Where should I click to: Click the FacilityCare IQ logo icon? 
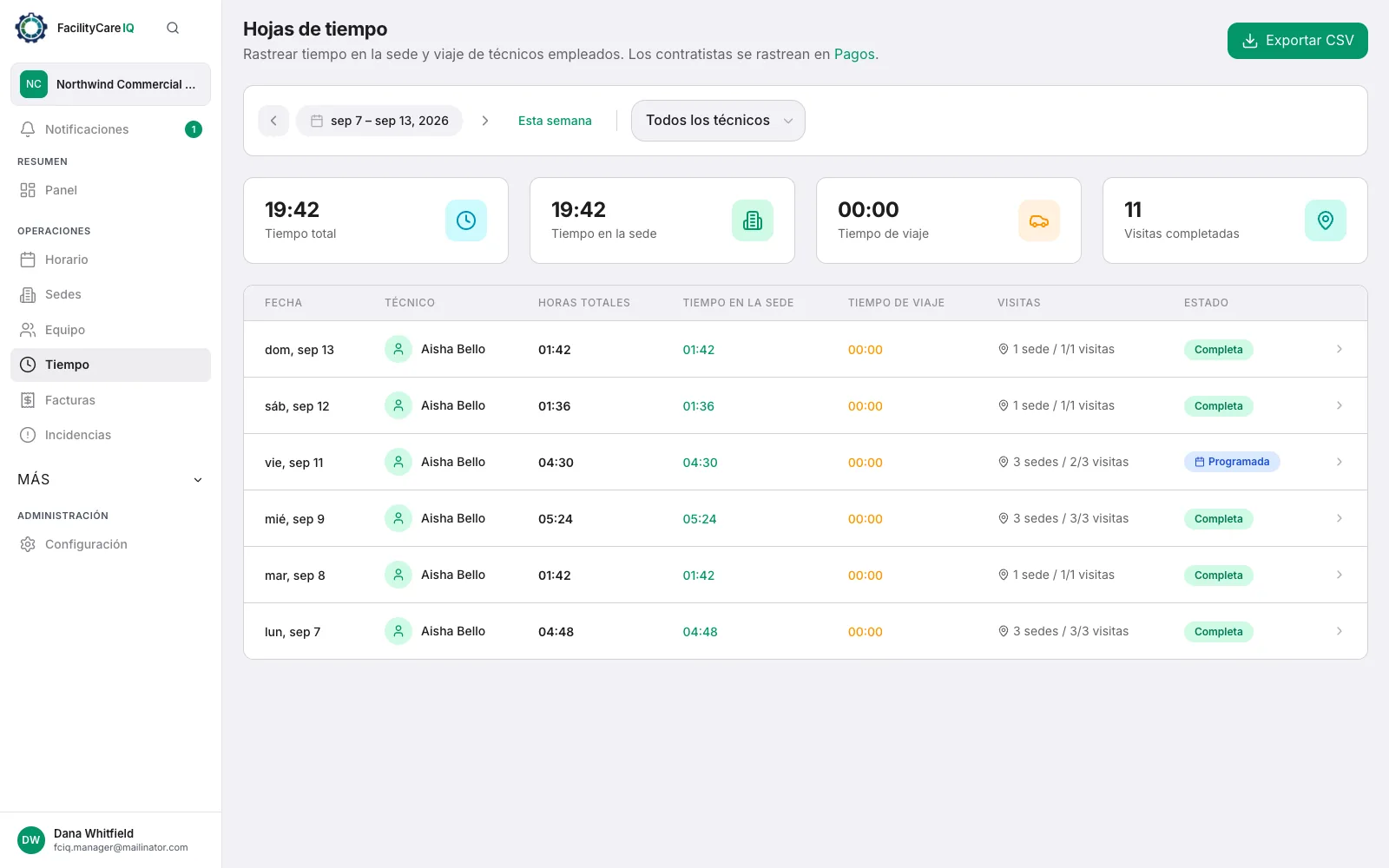pyautogui.click(x=31, y=28)
